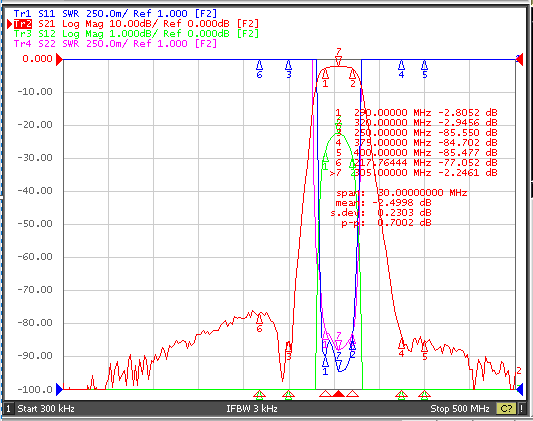533x421 pixels.
Task: Select red marker 1 on passband edge
Action: pos(325,78)
